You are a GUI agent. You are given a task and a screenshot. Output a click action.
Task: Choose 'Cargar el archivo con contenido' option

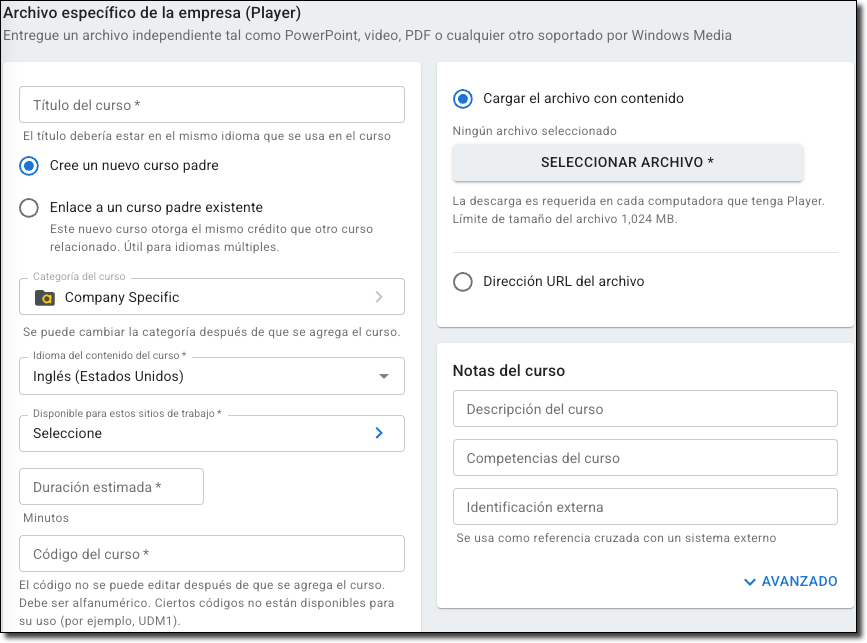click(463, 99)
